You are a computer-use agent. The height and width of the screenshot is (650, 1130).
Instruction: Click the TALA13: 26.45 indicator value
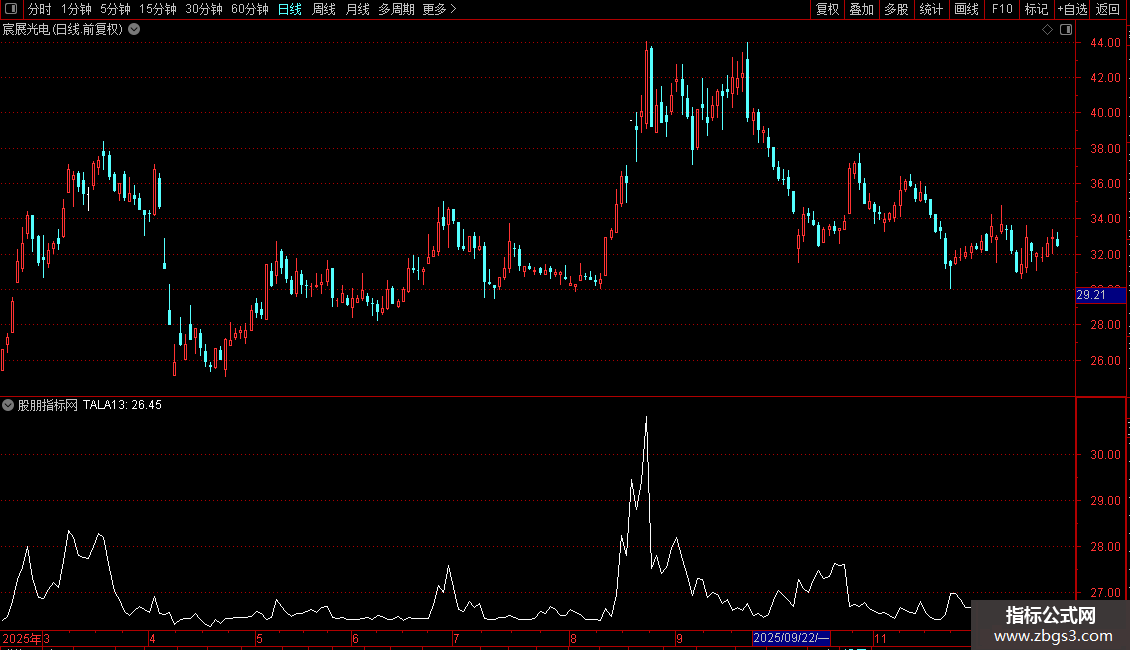coord(123,405)
